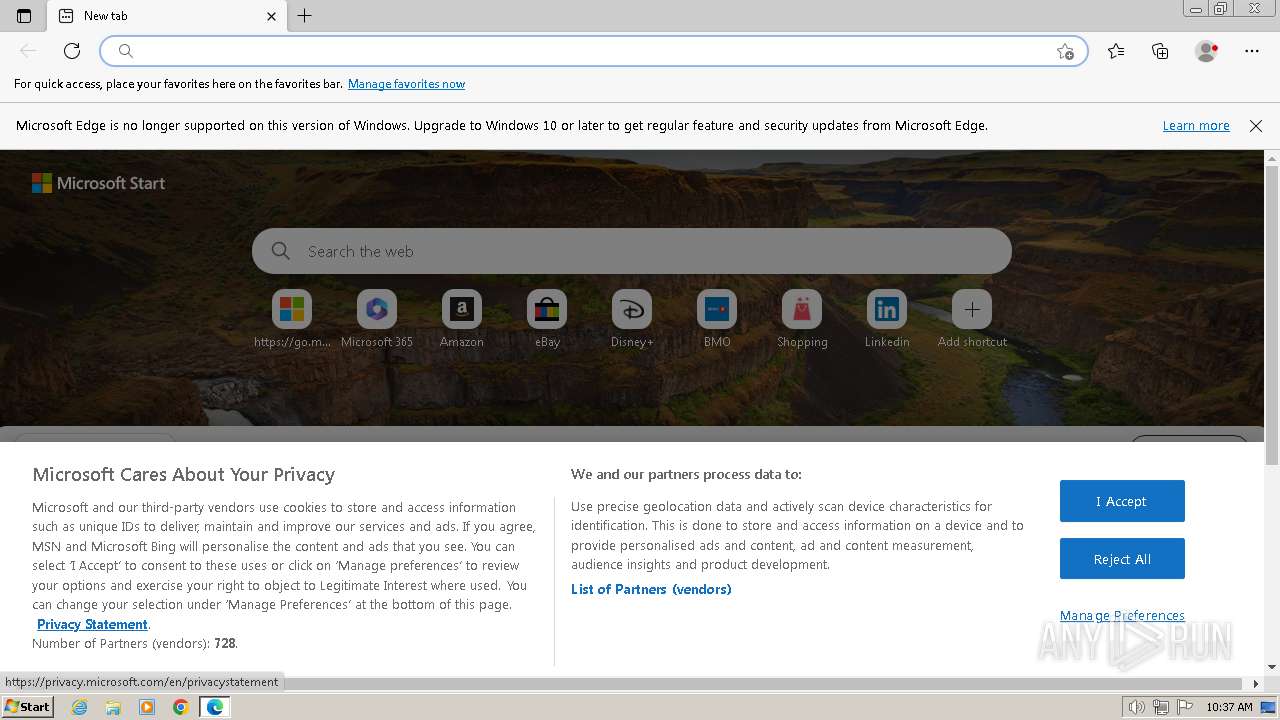Open Windows Media Player taskbar icon
This screenshot has height=720, width=1280.
tap(147, 707)
